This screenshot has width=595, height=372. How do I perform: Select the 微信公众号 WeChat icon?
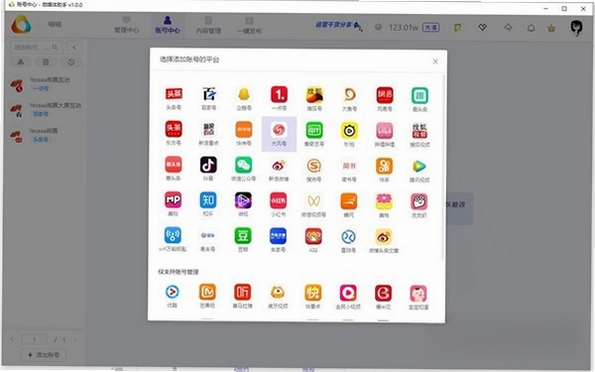point(244,165)
